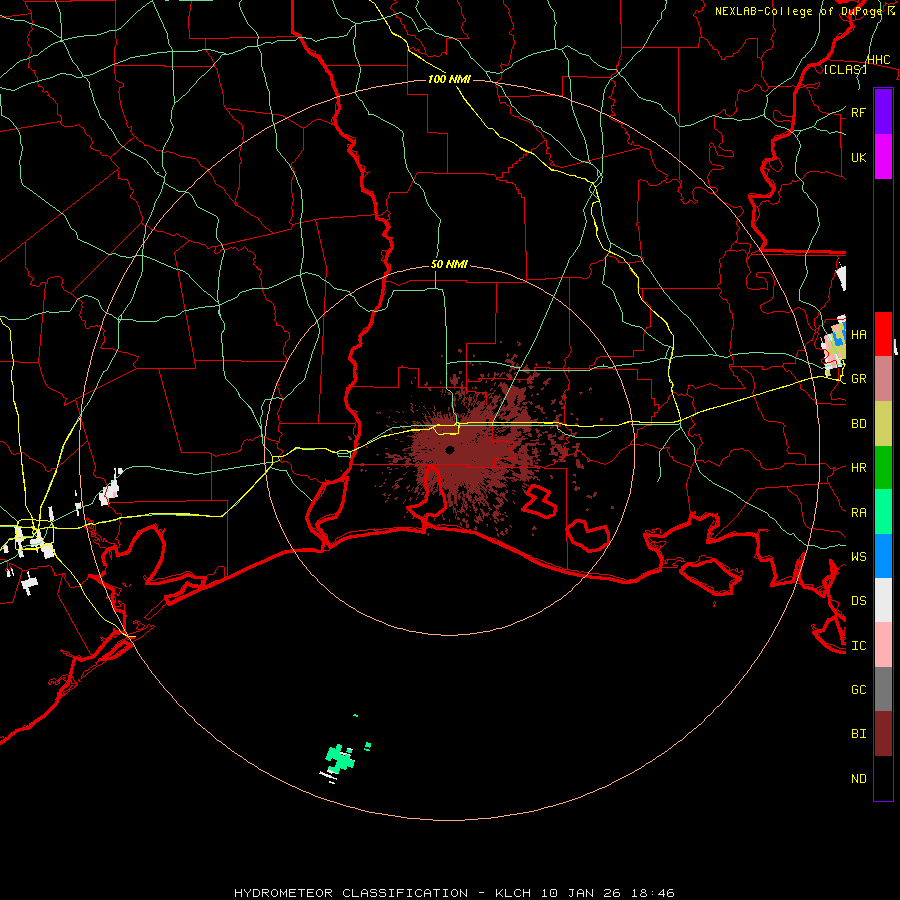Viewport: 900px width, 900px height.
Task: Click the HR legend label
Action: click(858, 468)
